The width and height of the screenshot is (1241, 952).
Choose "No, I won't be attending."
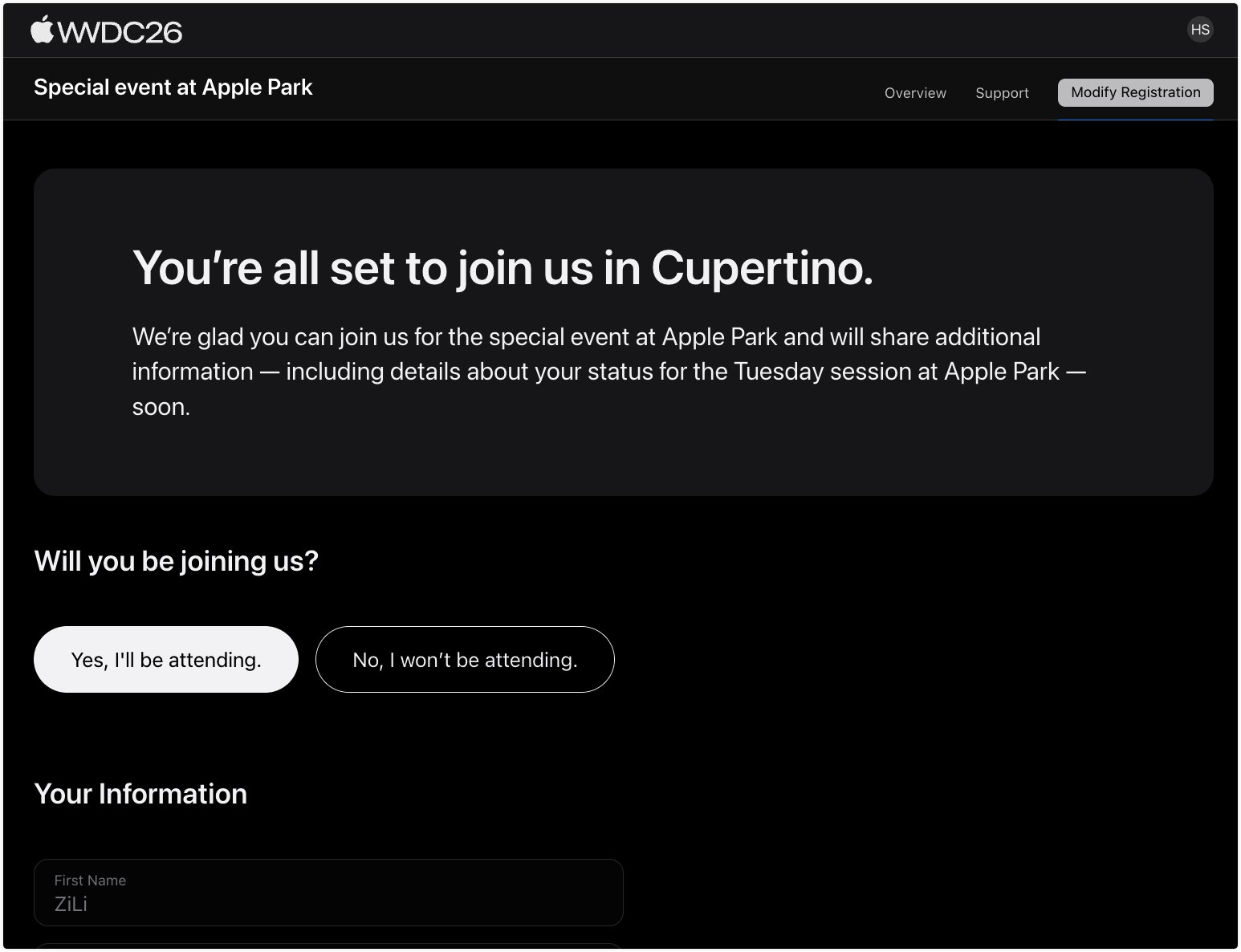465,659
